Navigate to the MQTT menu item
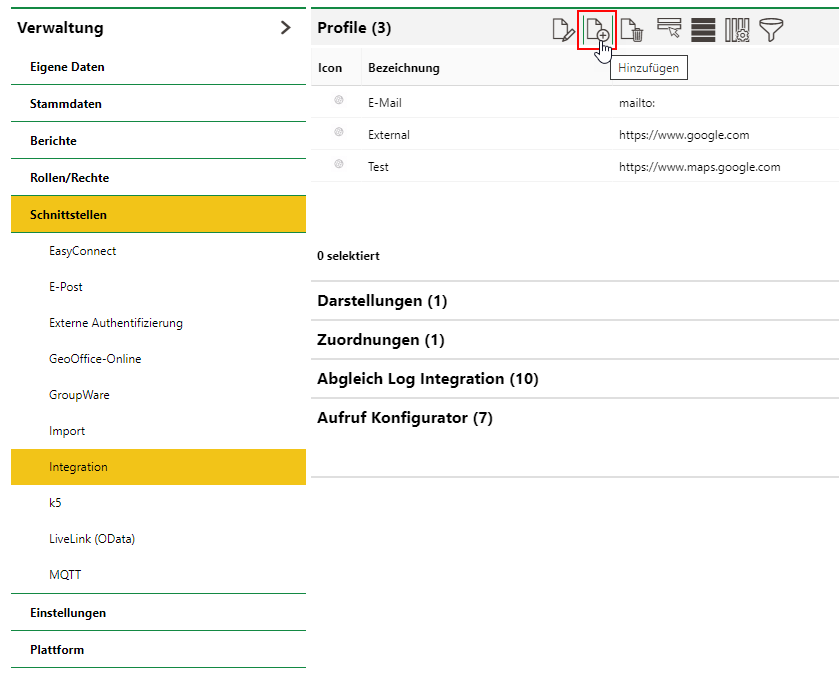Screen dimensions: 839x676 click(64, 574)
